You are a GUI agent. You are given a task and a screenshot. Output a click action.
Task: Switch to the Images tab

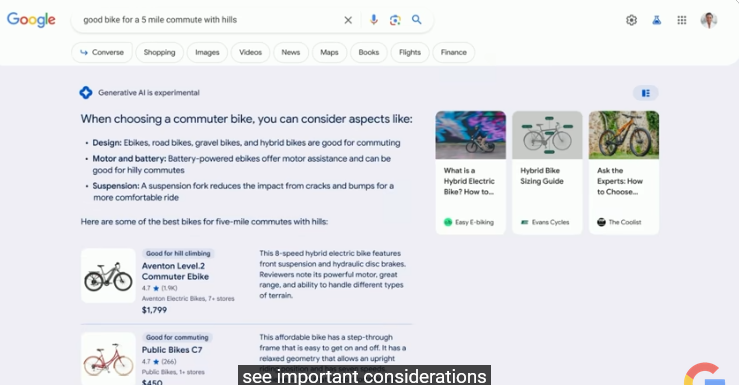(207, 52)
